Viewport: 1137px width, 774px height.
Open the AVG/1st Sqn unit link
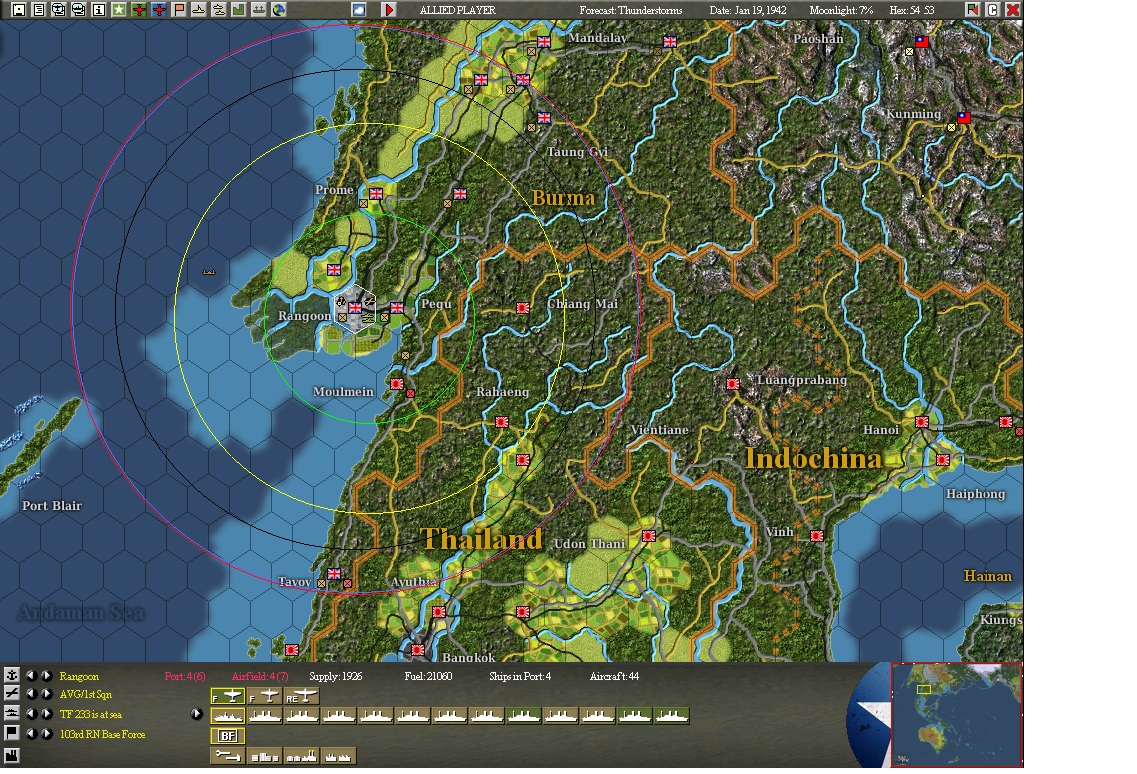pyautogui.click(x=86, y=695)
